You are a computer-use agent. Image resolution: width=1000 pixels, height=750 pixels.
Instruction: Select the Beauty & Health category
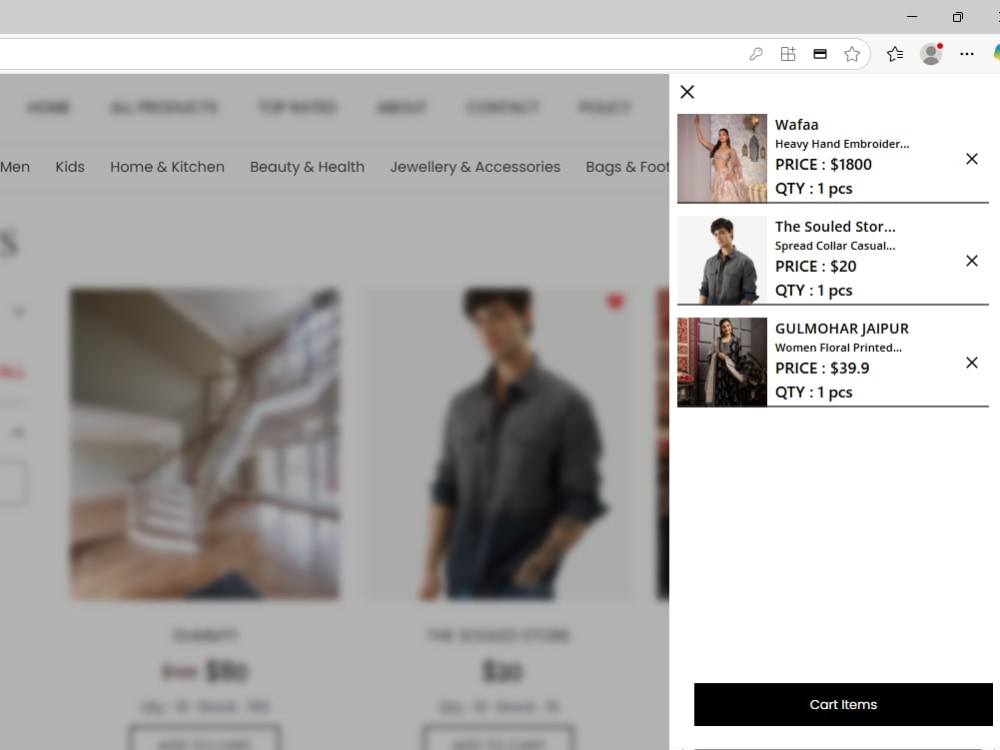(307, 167)
